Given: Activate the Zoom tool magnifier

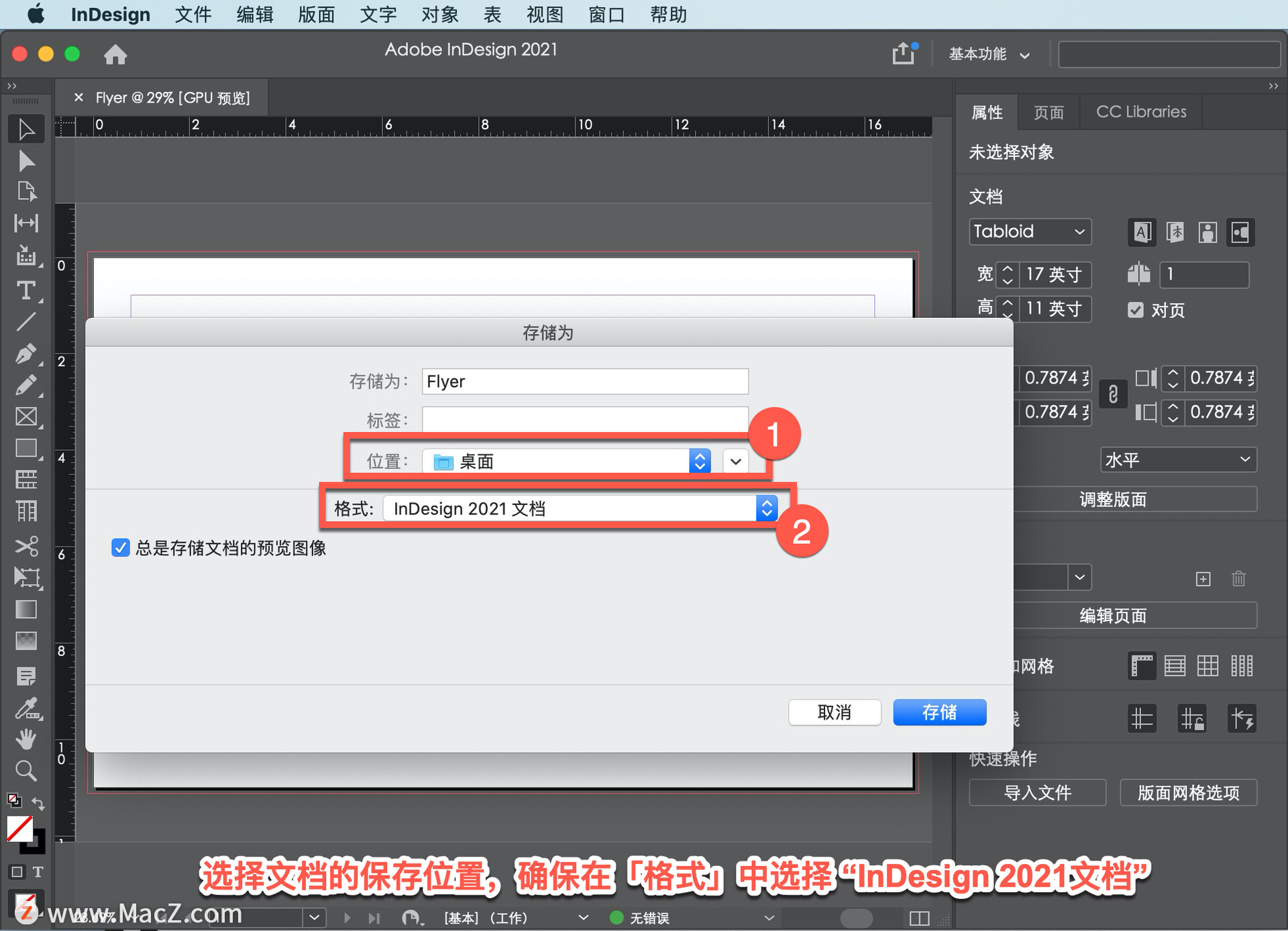Looking at the screenshot, I should click(x=25, y=771).
